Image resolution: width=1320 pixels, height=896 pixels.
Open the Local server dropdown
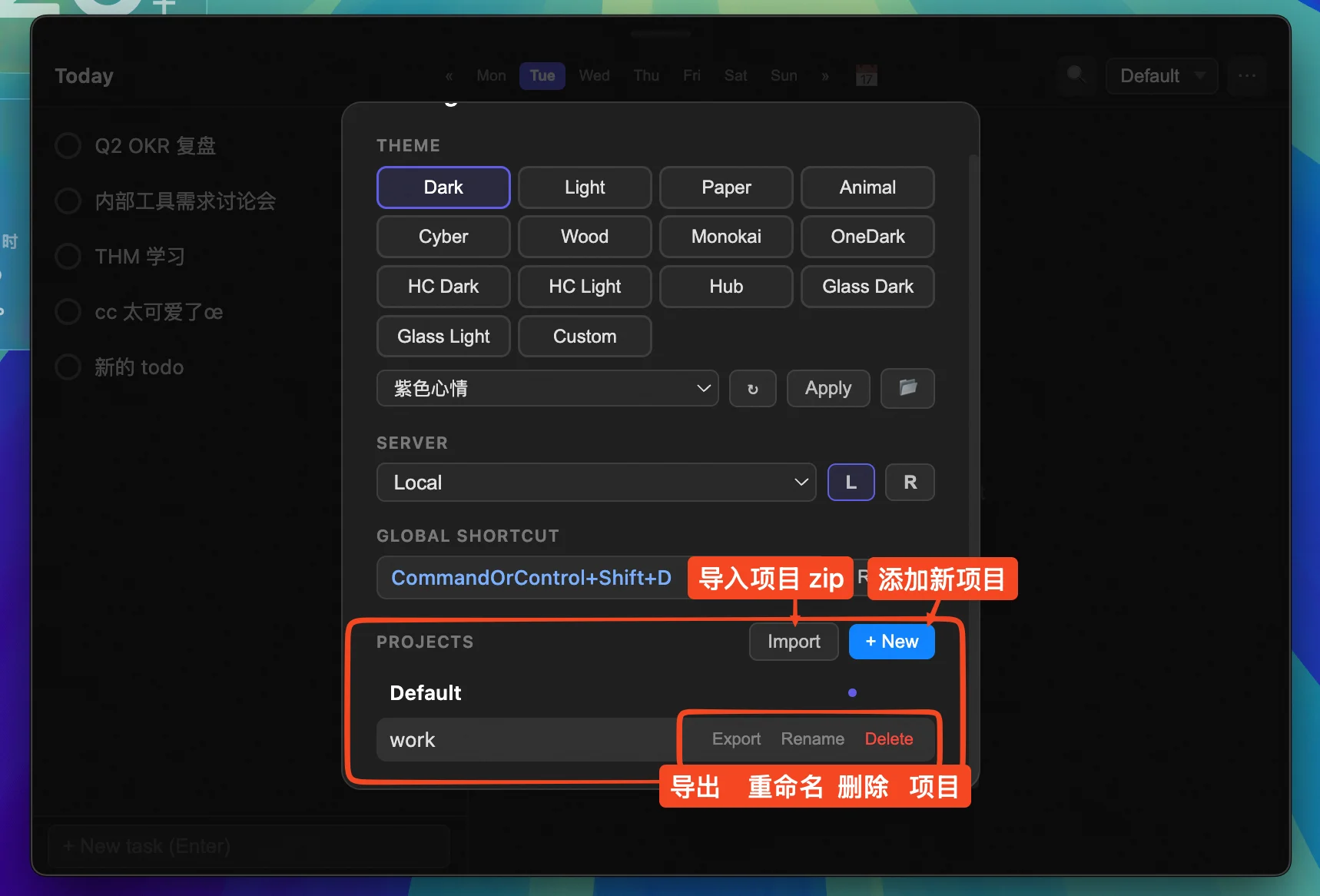tap(596, 482)
